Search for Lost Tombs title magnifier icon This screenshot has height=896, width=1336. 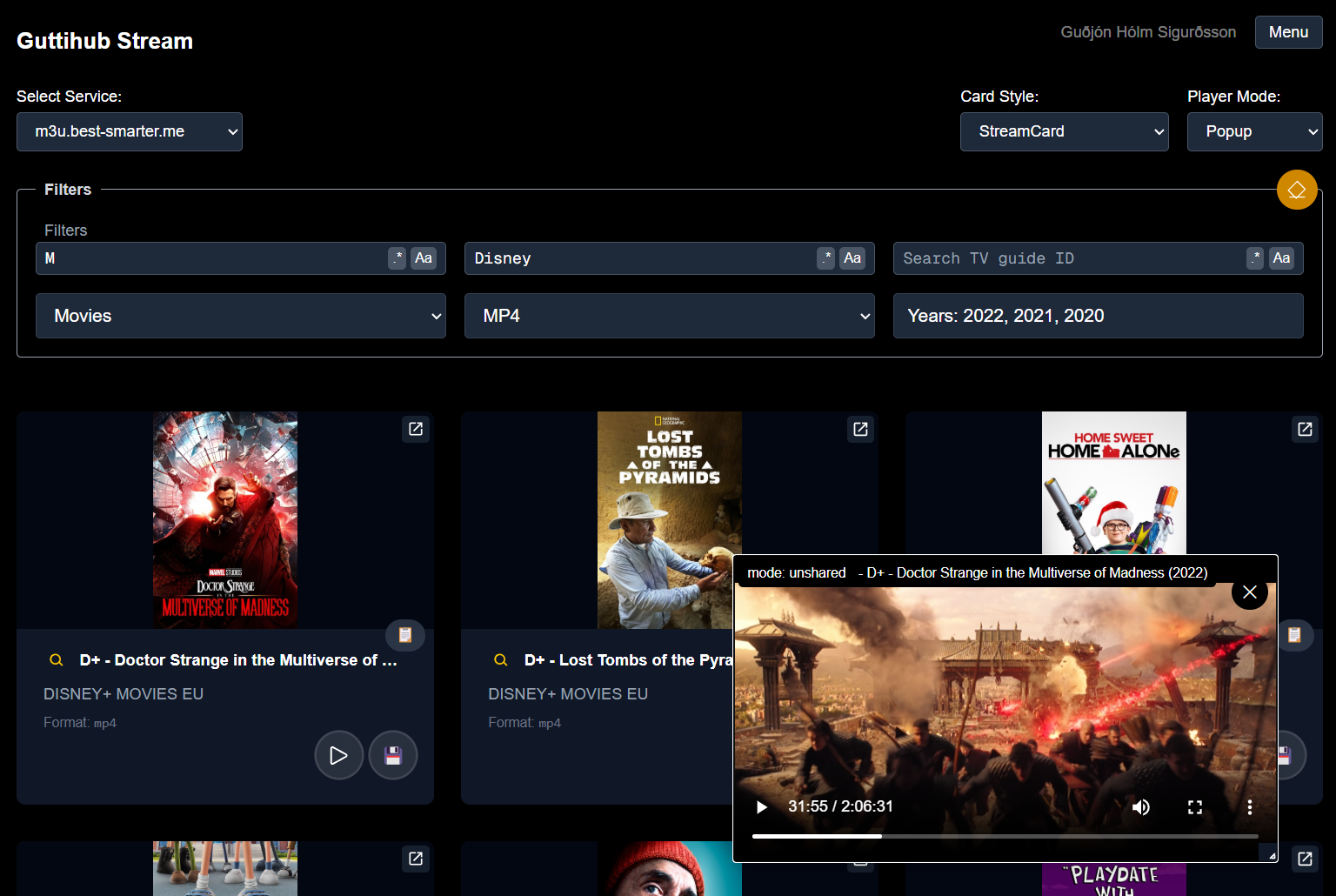pos(501,660)
